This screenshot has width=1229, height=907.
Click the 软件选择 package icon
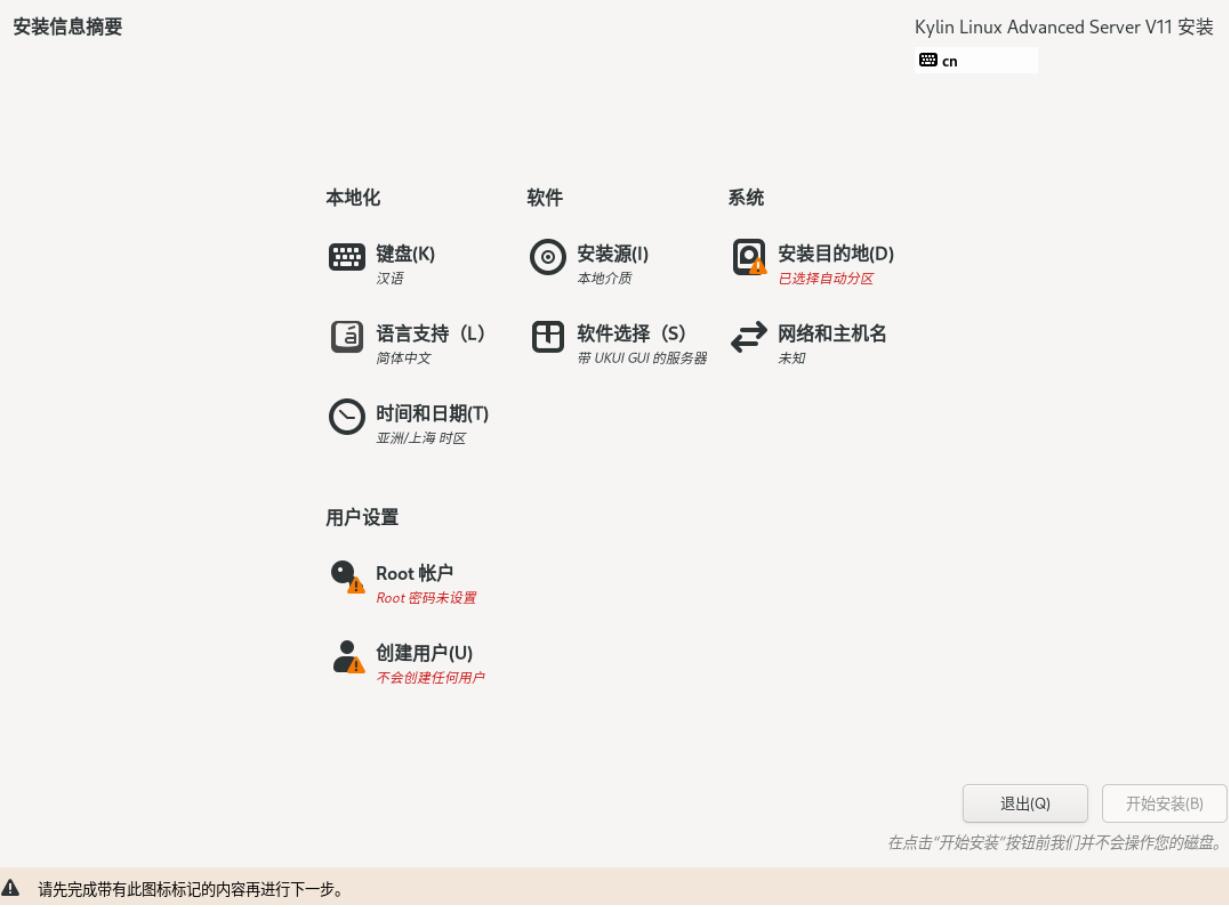pyautogui.click(x=548, y=338)
